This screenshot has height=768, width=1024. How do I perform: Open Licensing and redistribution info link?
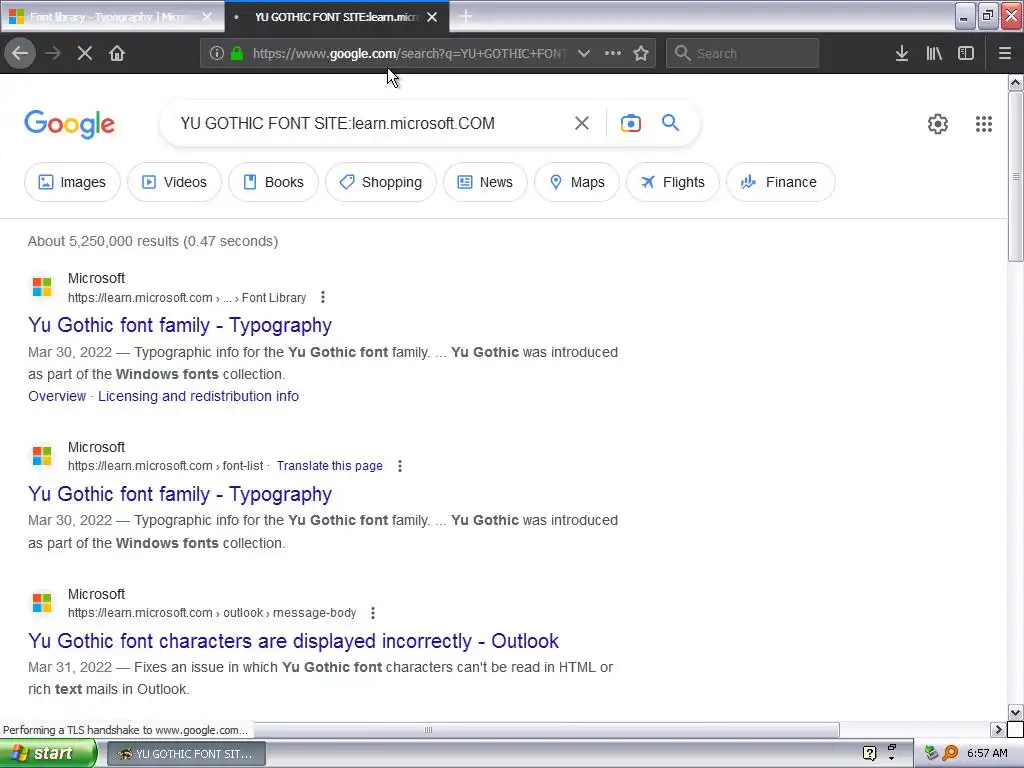pyautogui.click(x=199, y=396)
